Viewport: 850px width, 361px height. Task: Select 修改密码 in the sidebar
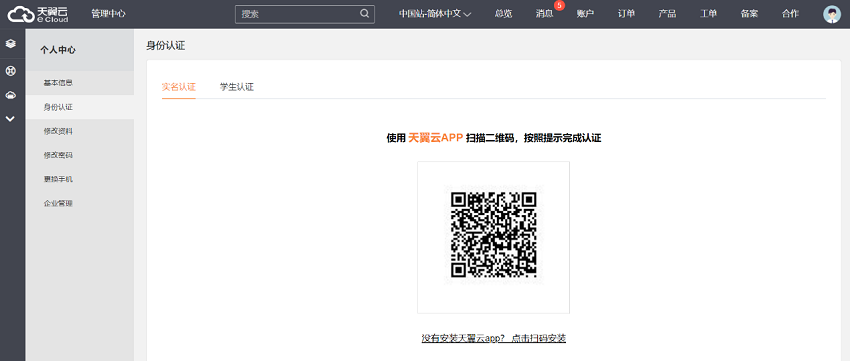pyautogui.click(x=80, y=155)
